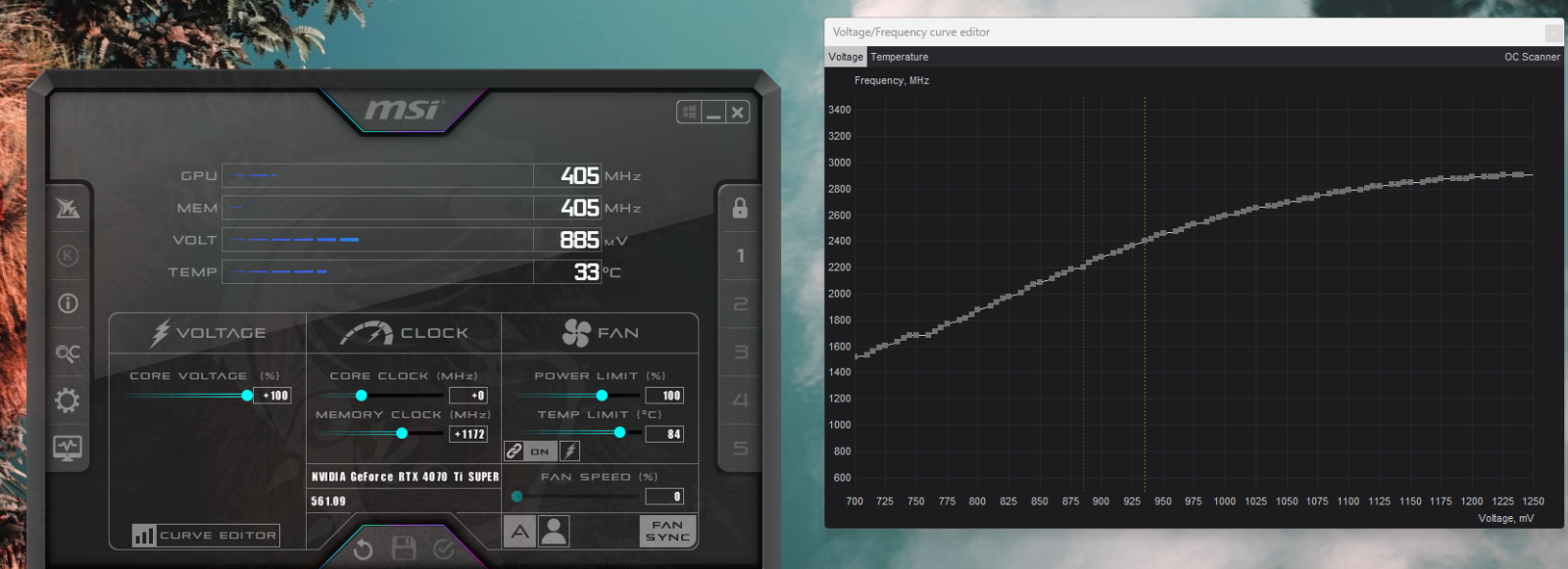Open the CURVE EDITOR button
This screenshot has width=1568, height=569.
(206, 536)
